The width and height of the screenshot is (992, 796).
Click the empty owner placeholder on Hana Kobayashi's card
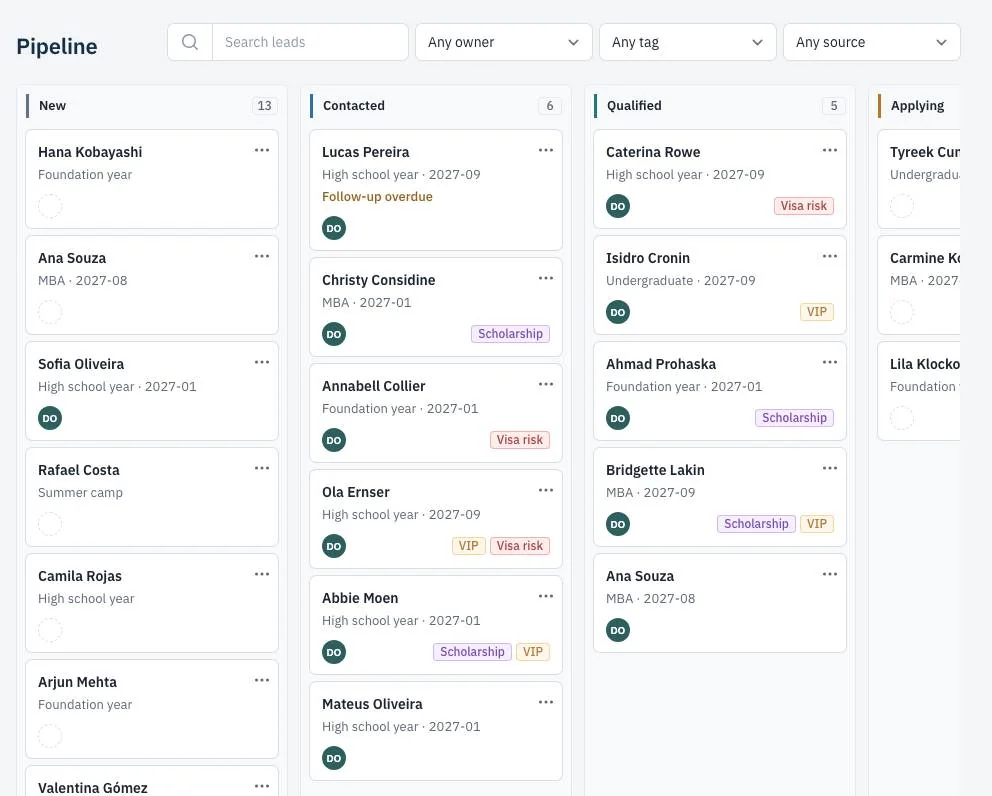(x=50, y=206)
